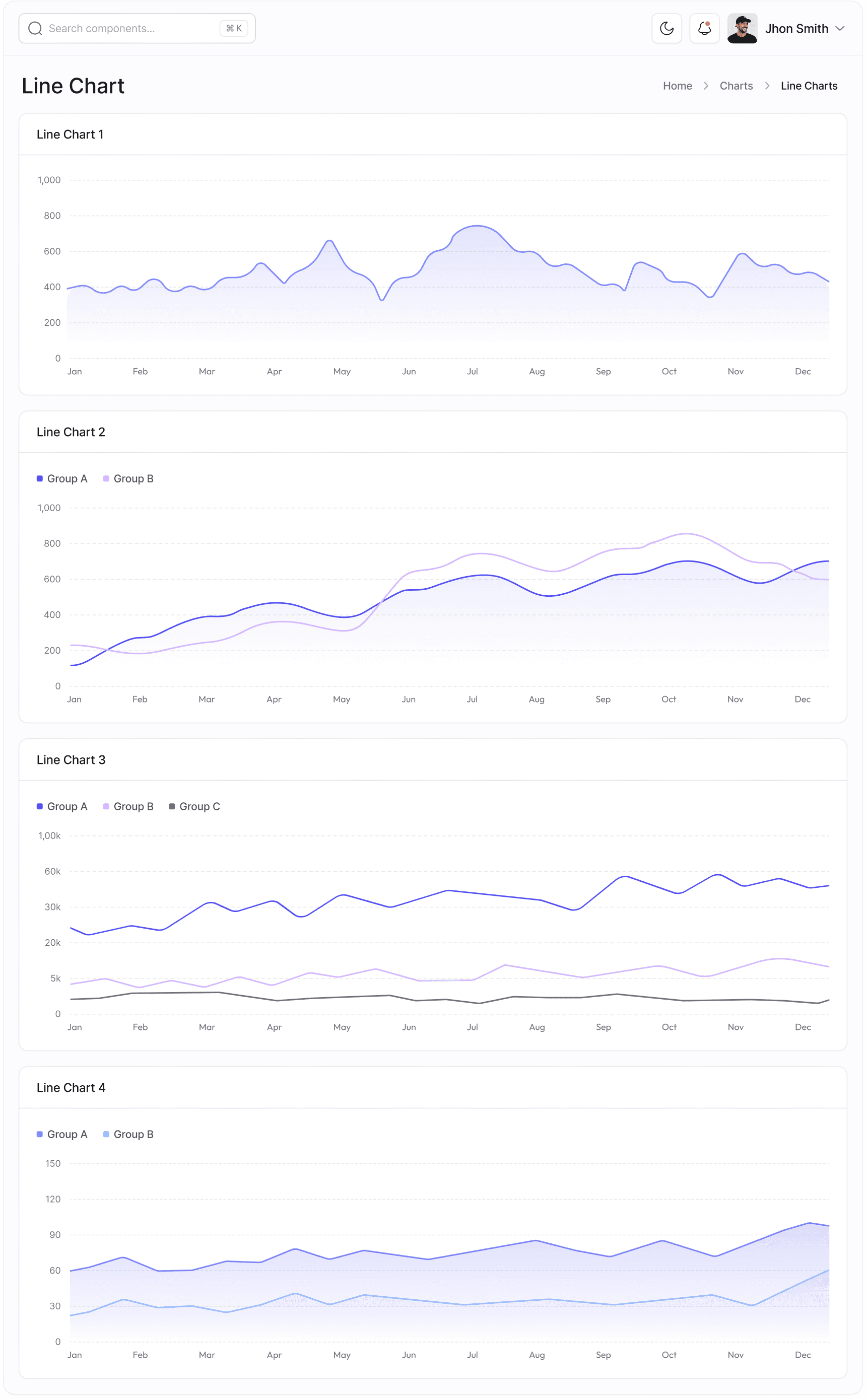Toggle Group A series in Line Chart 2

tap(62, 478)
